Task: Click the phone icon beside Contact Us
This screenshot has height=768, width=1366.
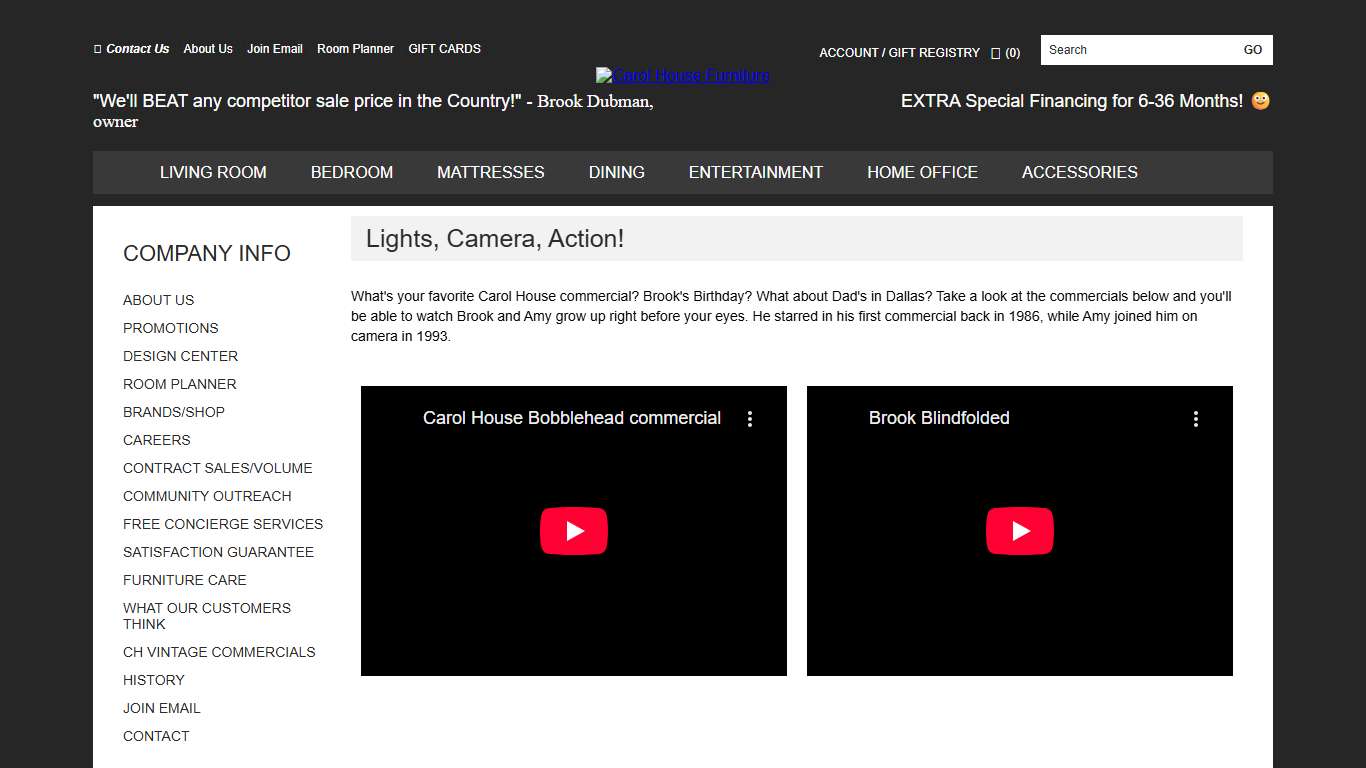Action: tap(96, 48)
